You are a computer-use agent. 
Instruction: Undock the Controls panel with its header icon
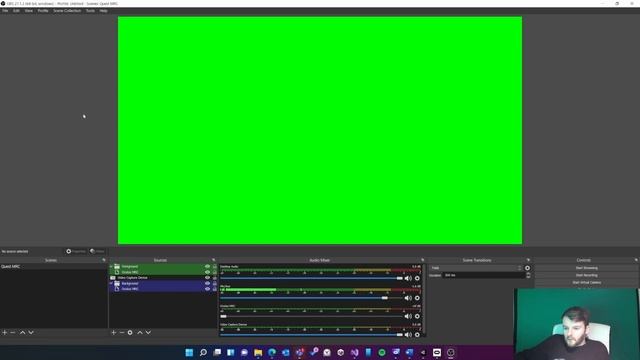coord(636,260)
